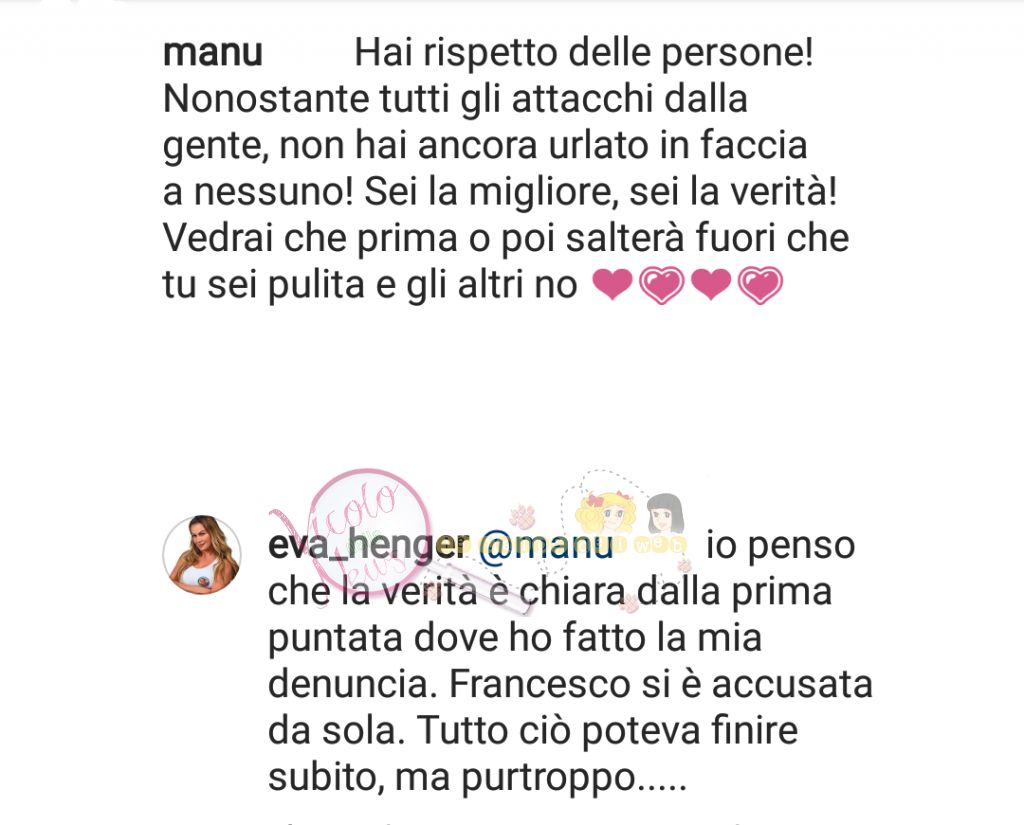Click the paw print left of blonde girl
The height and width of the screenshot is (825, 1024).
pos(523,516)
